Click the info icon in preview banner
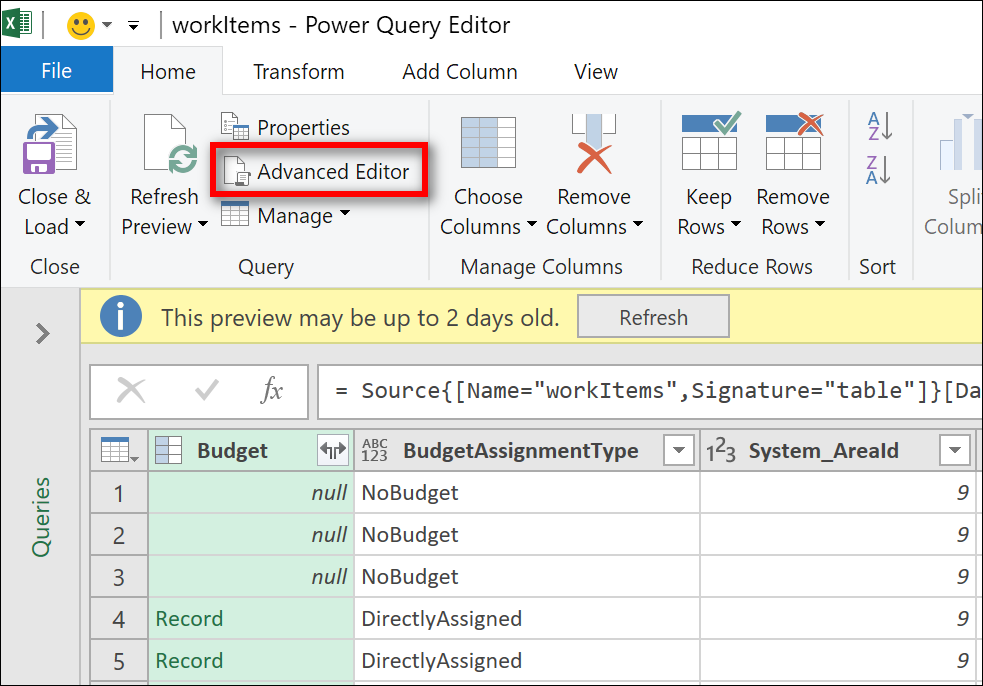The width and height of the screenshot is (983, 686). [x=120, y=316]
